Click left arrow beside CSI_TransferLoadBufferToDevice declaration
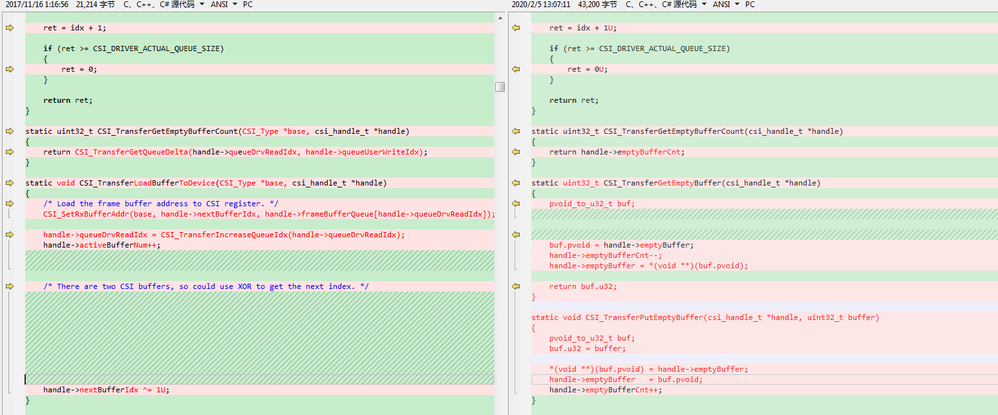998x415 pixels. [x=9, y=183]
